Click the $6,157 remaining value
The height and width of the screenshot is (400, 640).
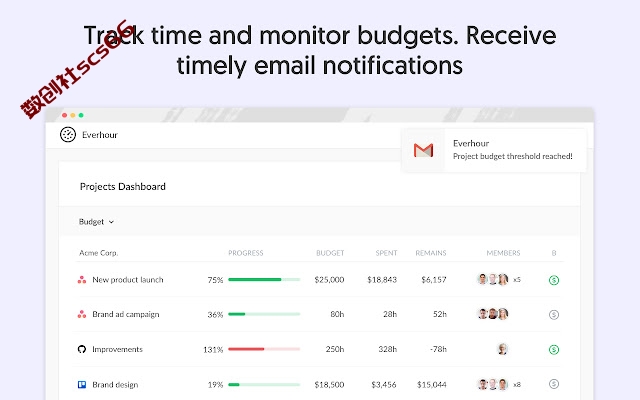point(434,280)
